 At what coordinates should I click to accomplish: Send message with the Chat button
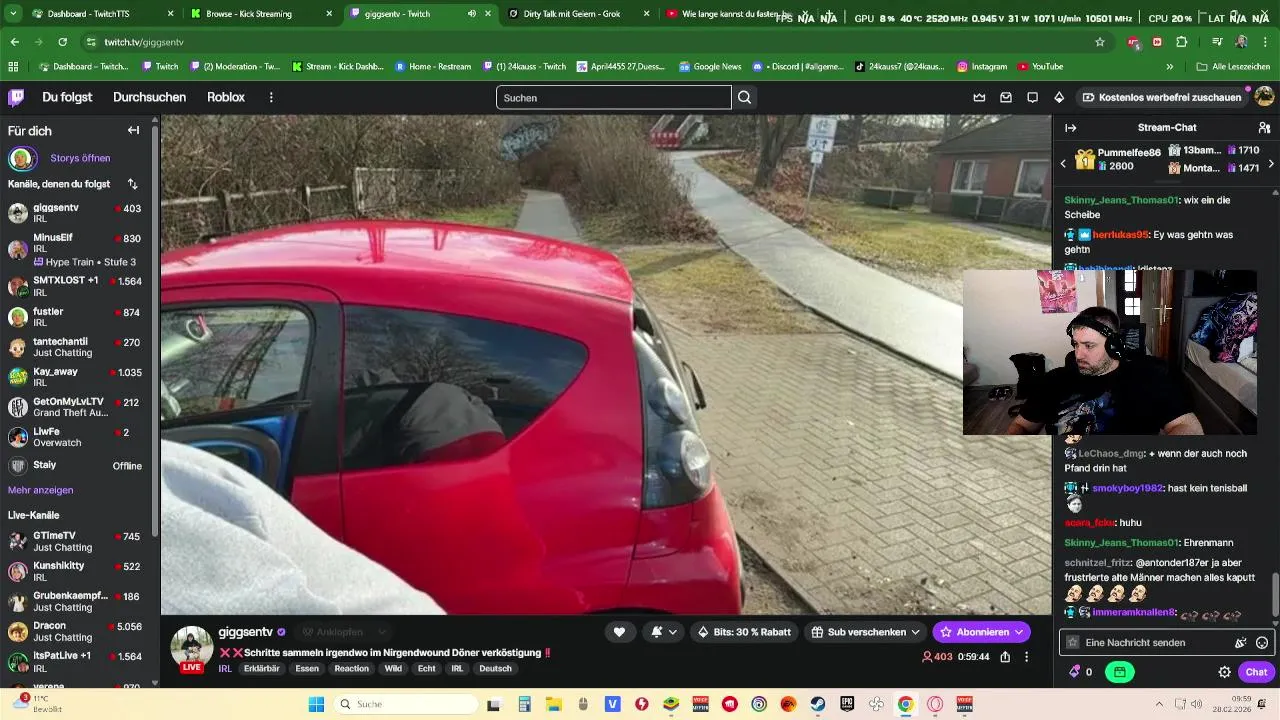pyautogui.click(x=1256, y=672)
